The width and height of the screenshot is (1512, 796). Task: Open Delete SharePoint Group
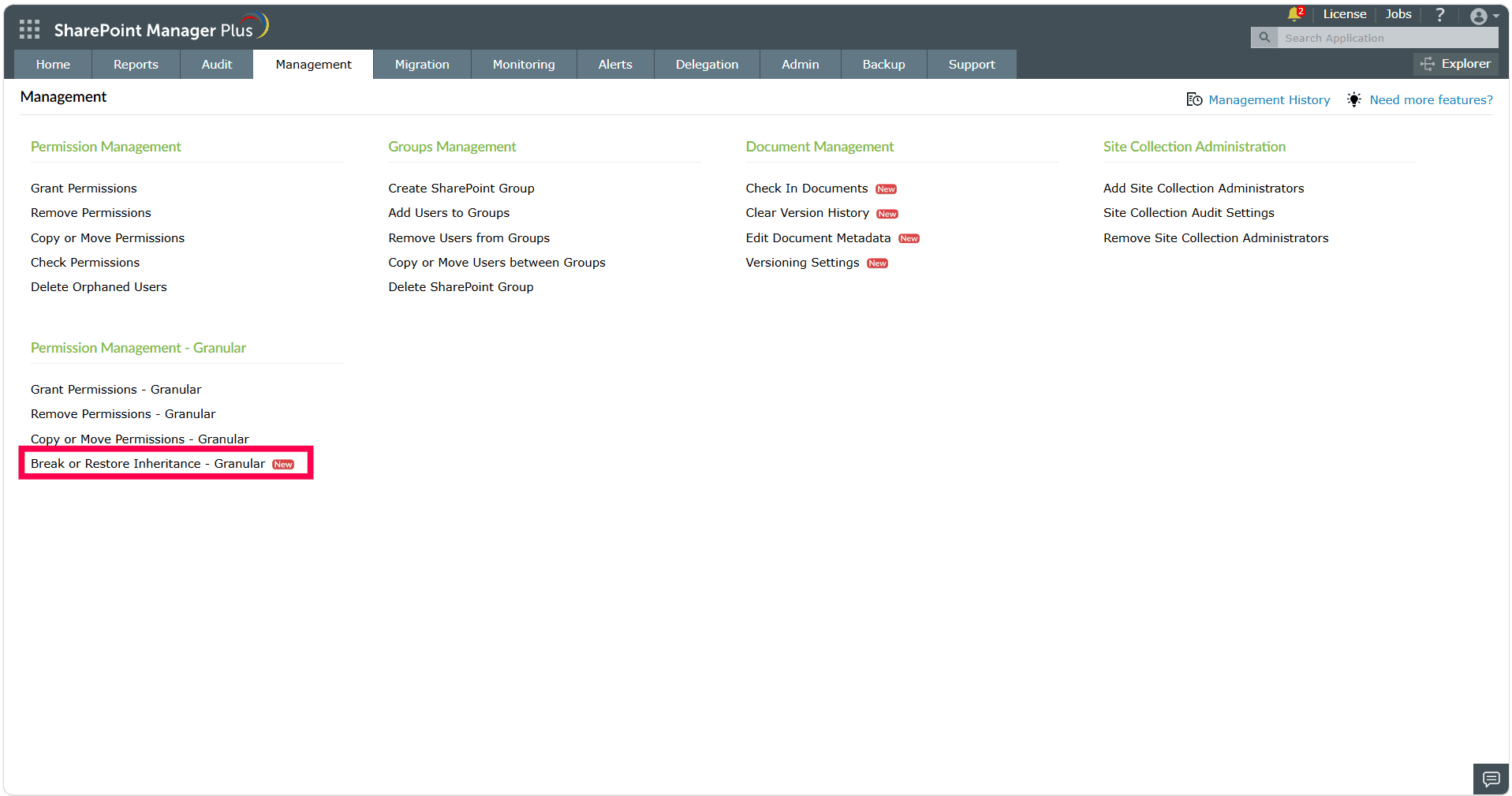click(x=461, y=287)
